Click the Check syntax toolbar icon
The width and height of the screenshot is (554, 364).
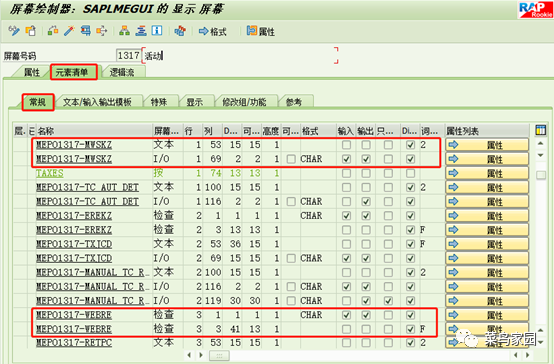pos(85,31)
